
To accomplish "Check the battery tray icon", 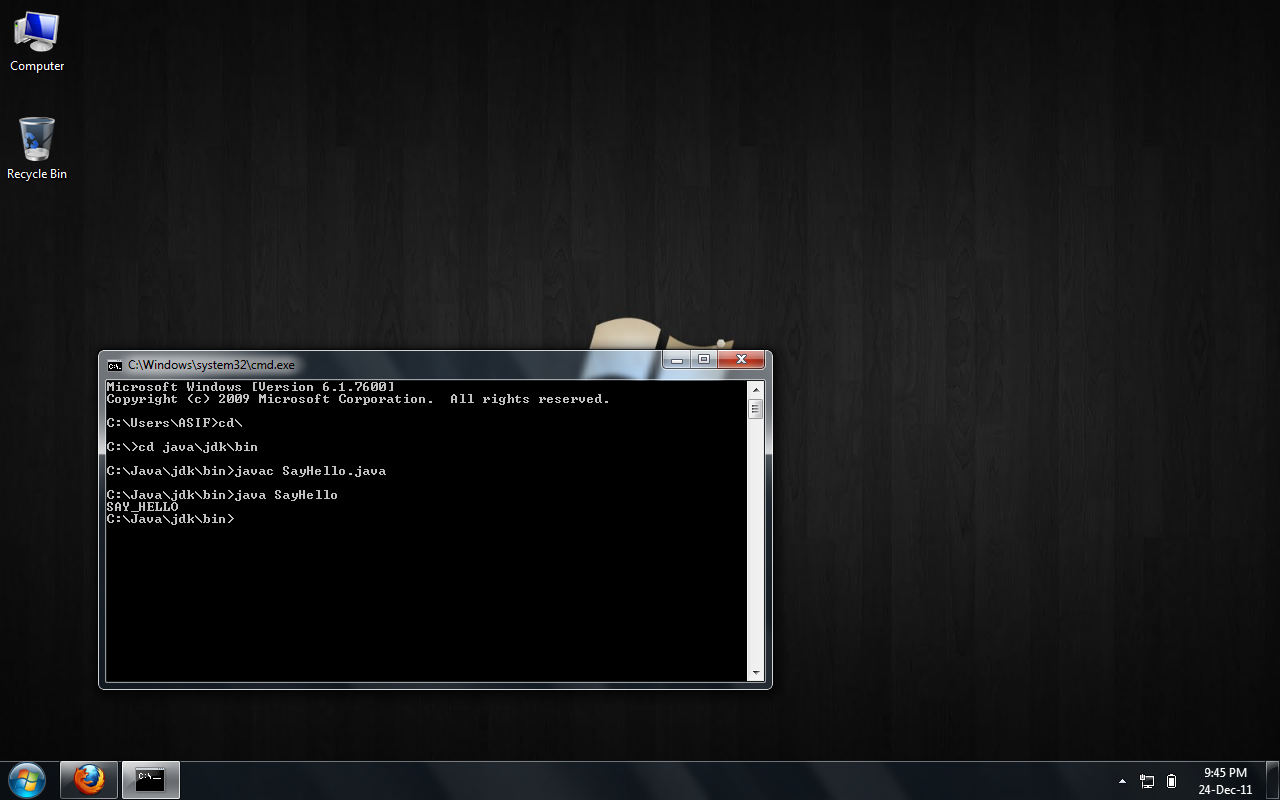I will (1172, 781).
